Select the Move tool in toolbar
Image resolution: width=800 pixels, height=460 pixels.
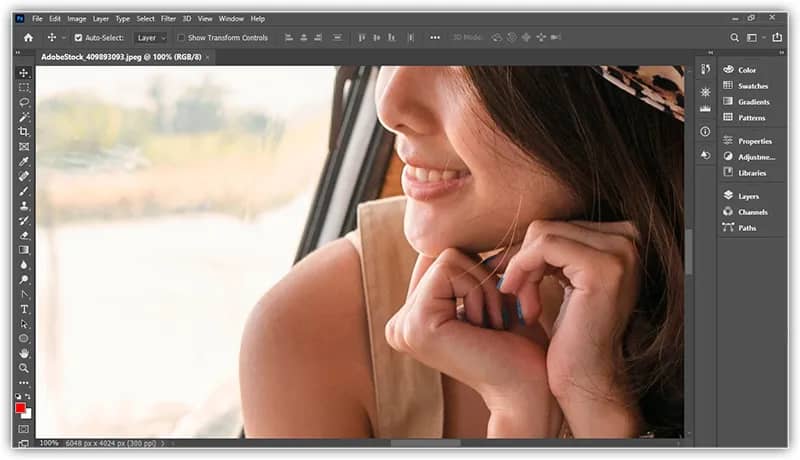click(23, 73)
